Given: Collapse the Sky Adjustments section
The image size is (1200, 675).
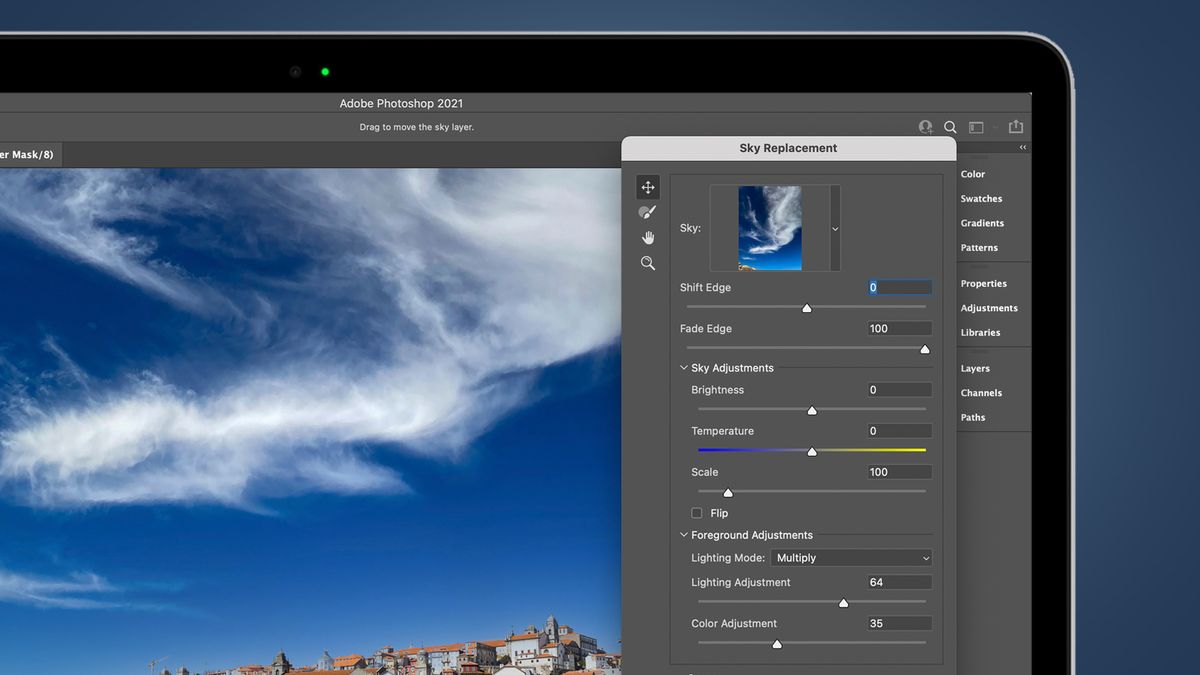Looking at the screenshot, I should click(x=684, y=367).
